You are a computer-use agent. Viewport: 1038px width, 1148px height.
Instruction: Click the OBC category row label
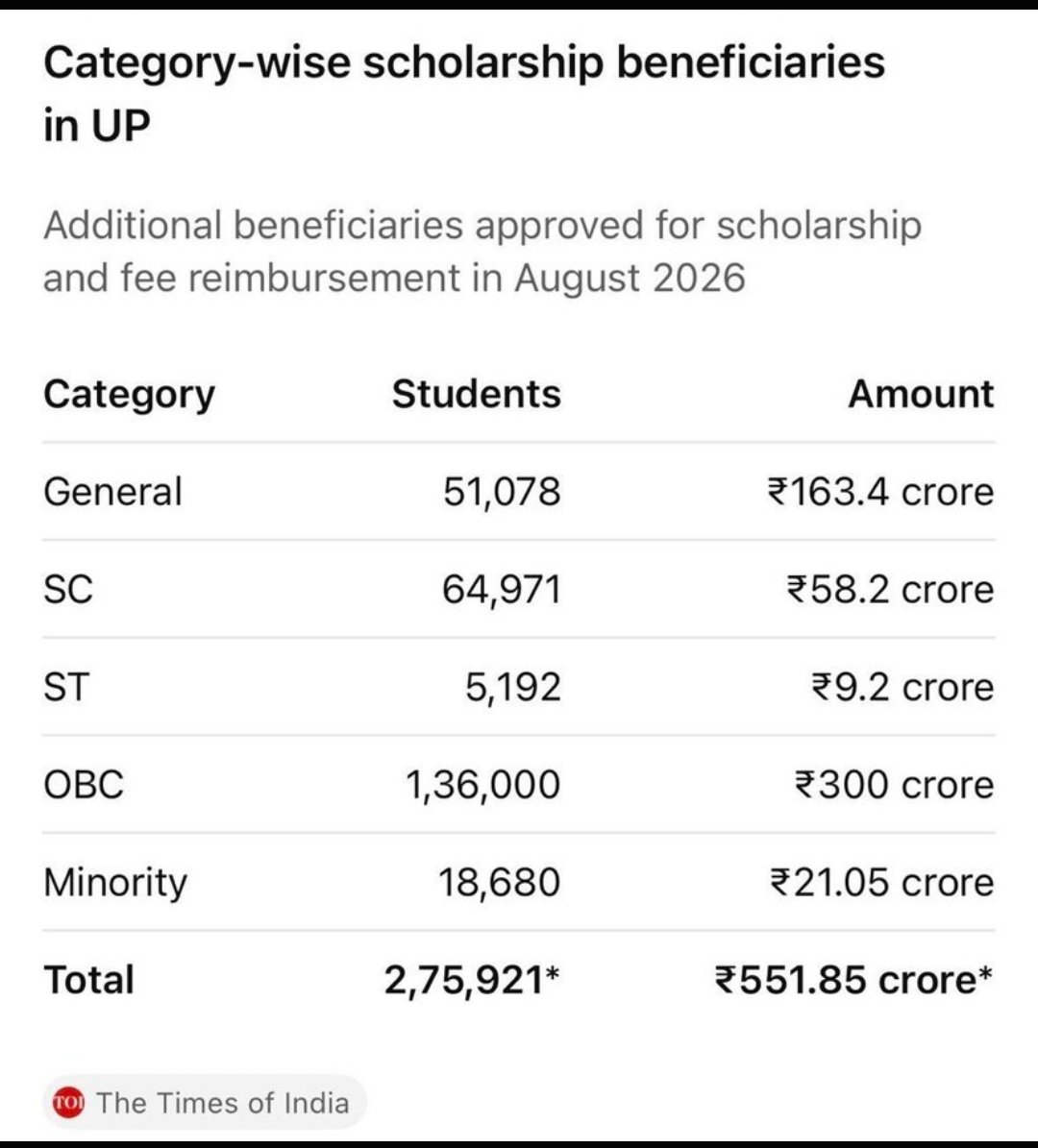click(84, 785)
